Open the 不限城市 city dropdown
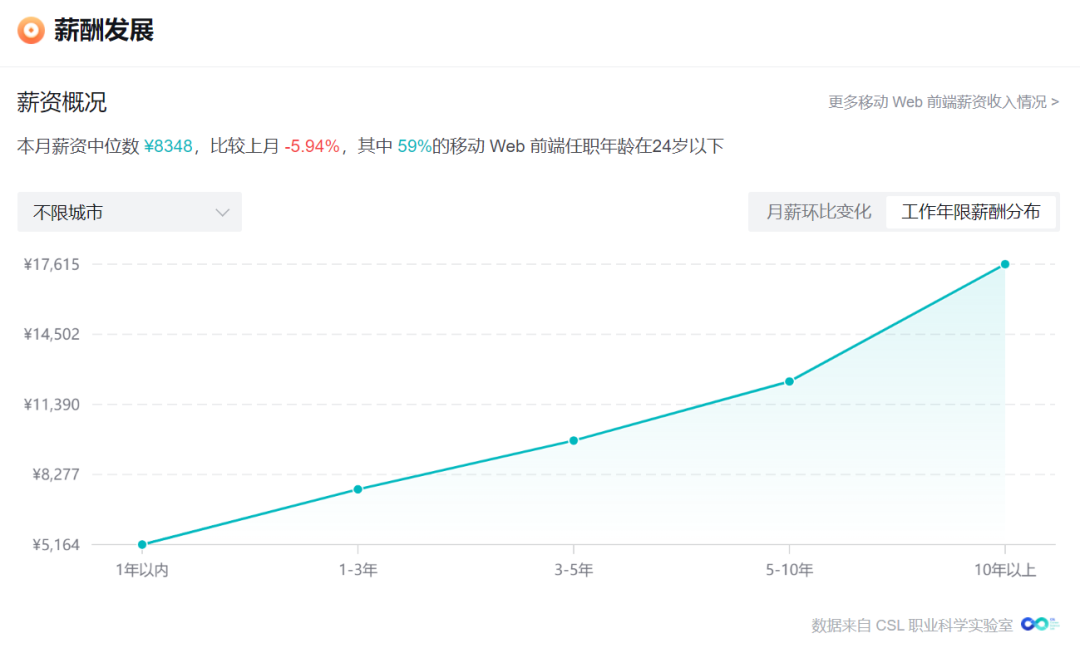The image size is (1080, 653). click(x=129, y=212)
